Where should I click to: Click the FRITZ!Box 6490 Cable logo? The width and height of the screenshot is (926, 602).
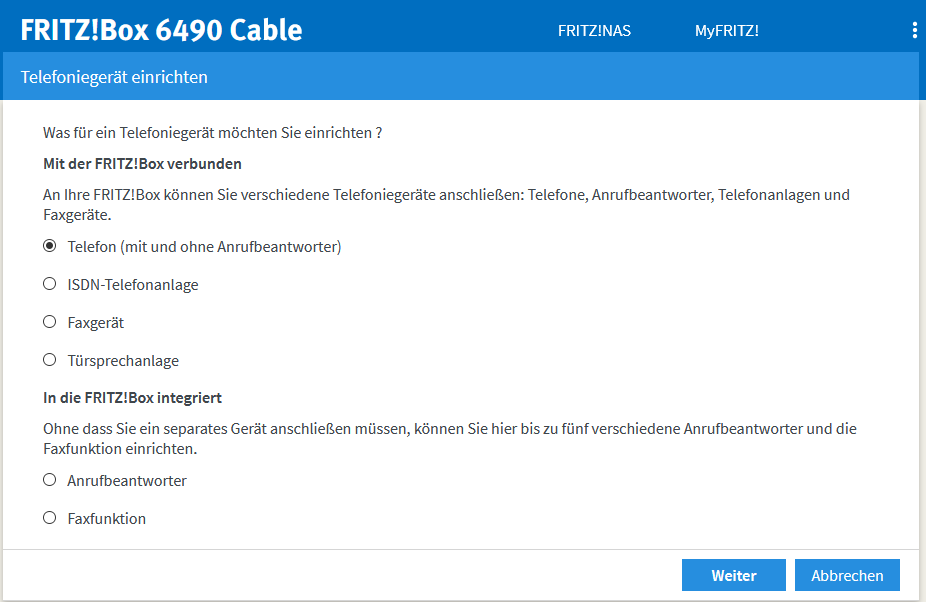click(x=161, y=30)
